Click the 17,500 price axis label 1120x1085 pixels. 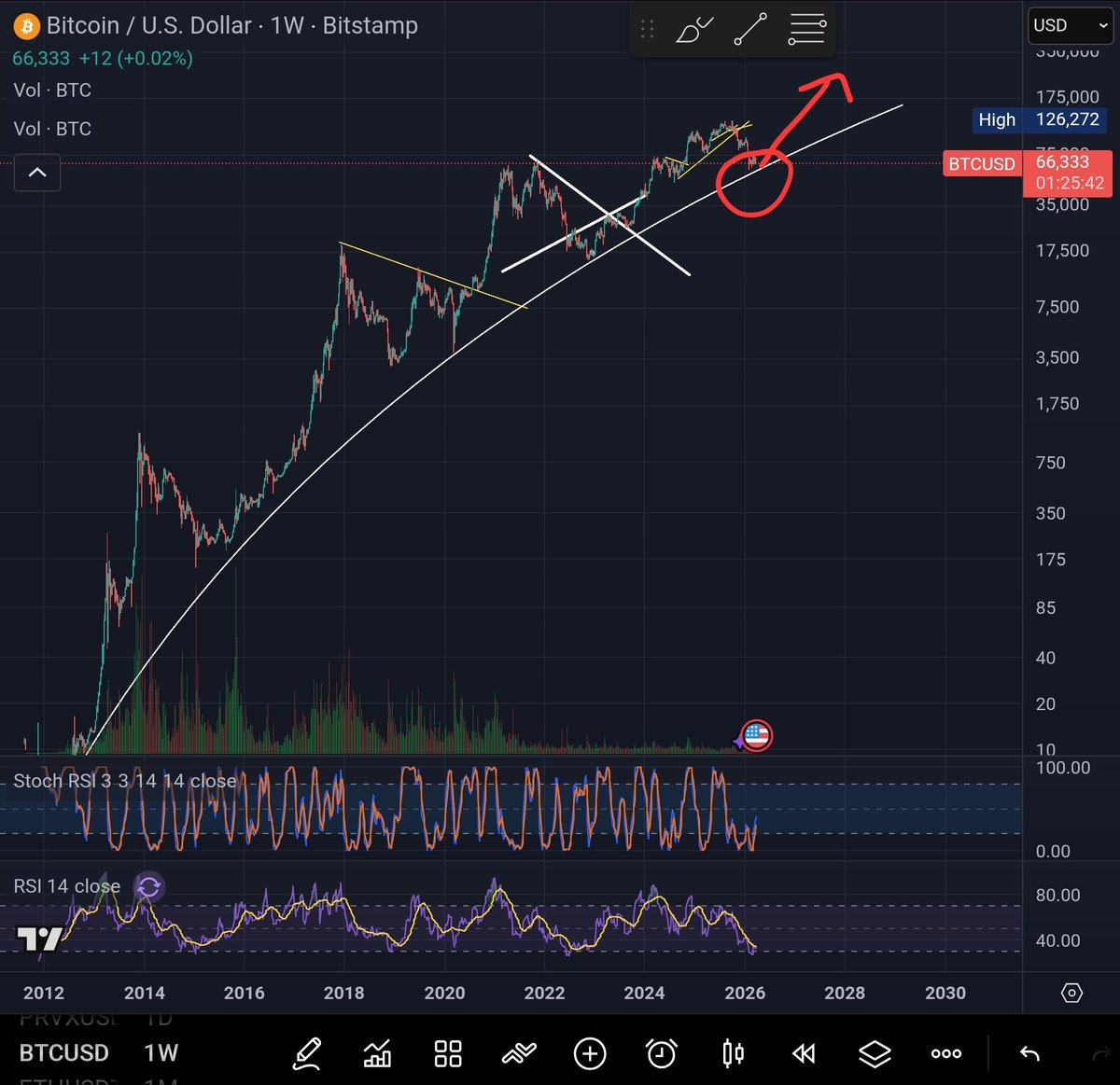click(1062, 251)
